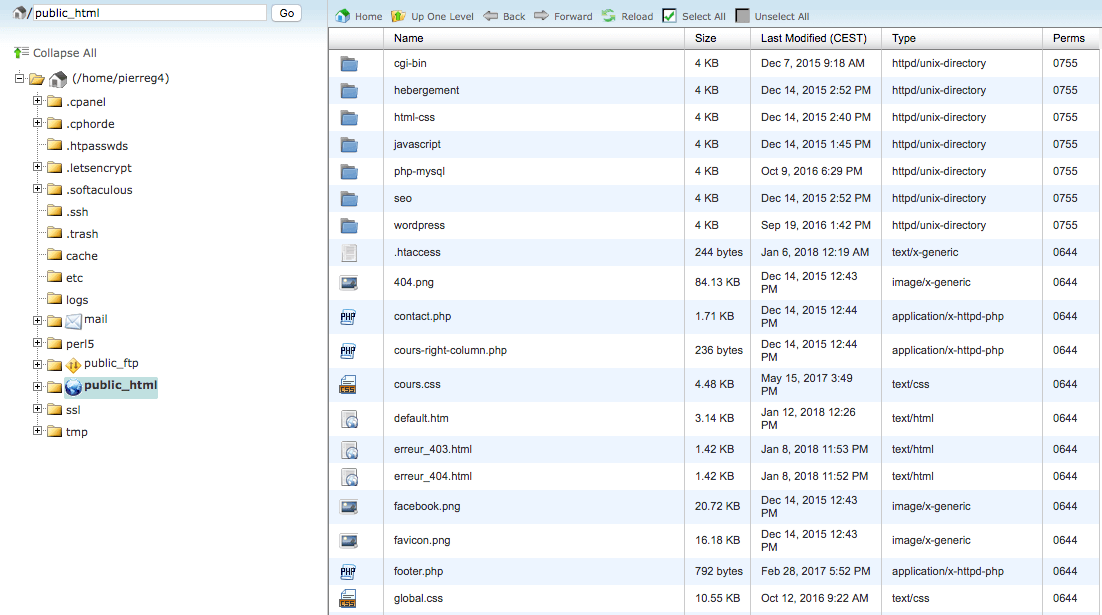Expand the perl5 tree folder
The height and width of the screenshot is (615, 1102).
[x=37, y=342]
